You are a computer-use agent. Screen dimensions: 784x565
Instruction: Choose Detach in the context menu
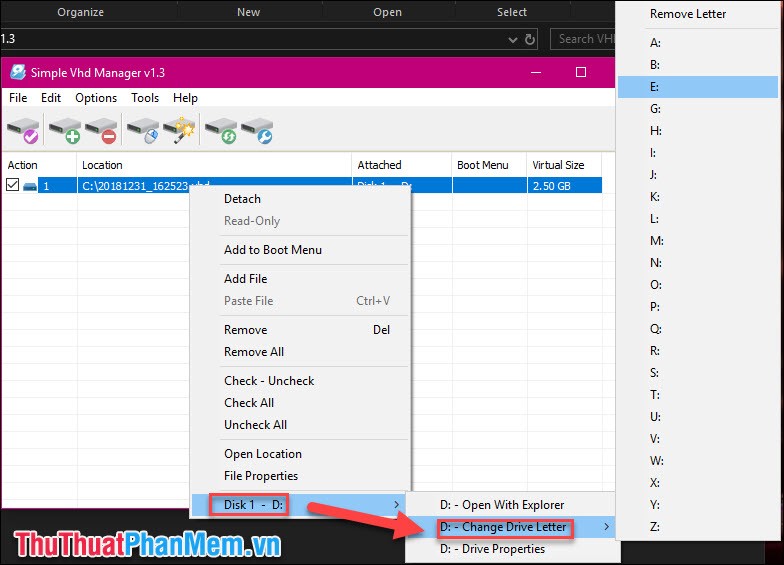(300, 199)
